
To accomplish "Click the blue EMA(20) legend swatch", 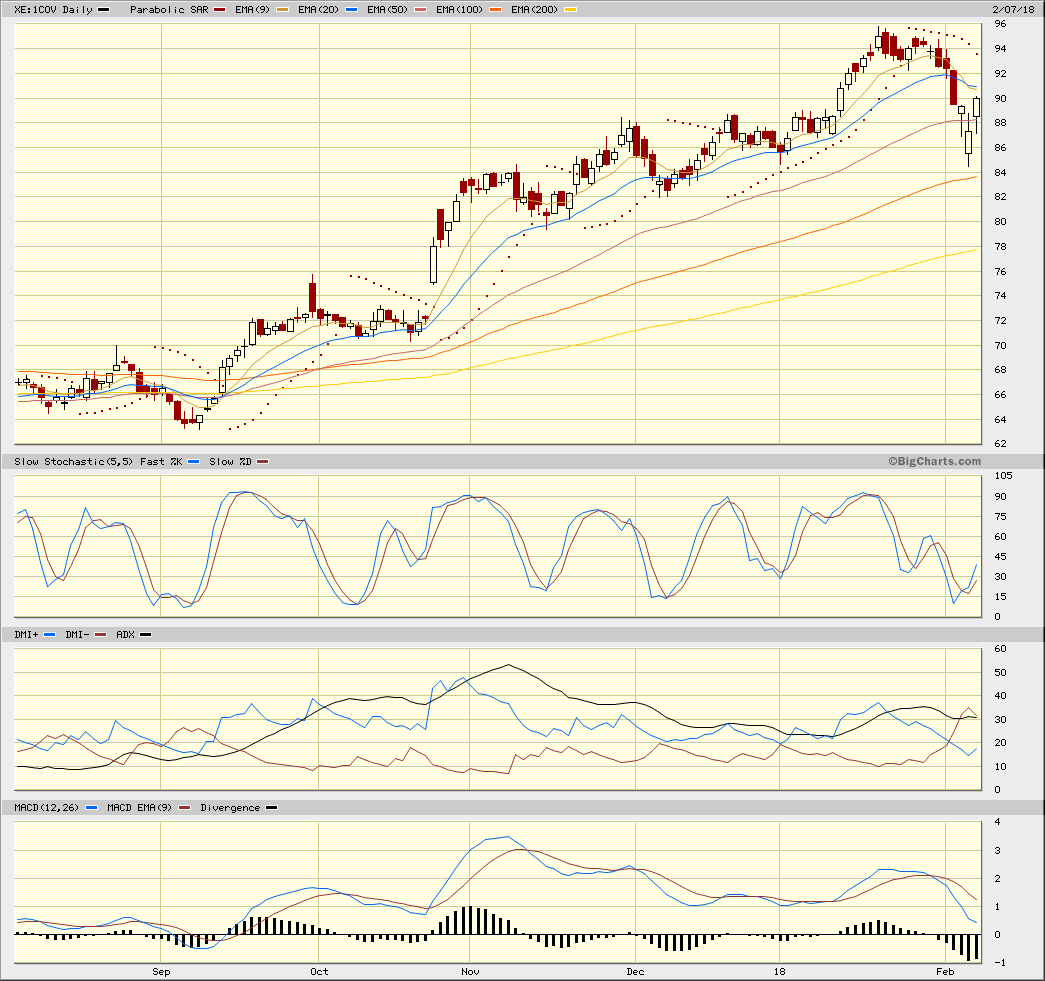I will pos(352,10).
